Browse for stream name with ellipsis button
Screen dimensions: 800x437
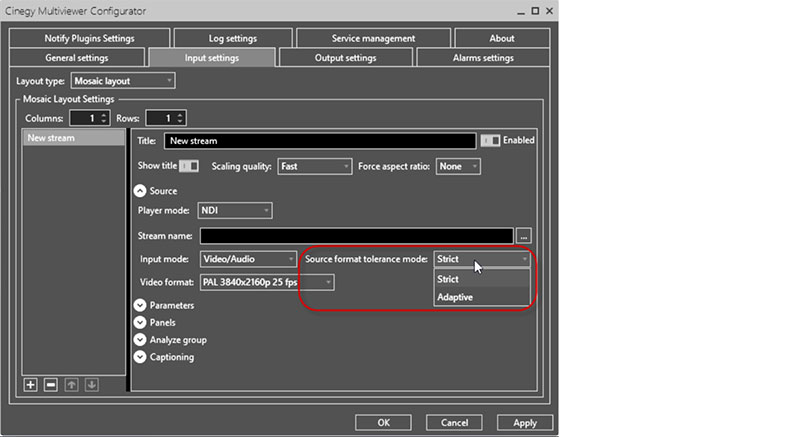524,236
